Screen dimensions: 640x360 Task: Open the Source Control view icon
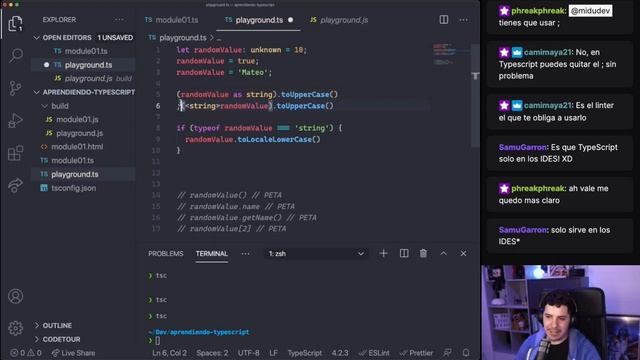[x=16, y=88]
